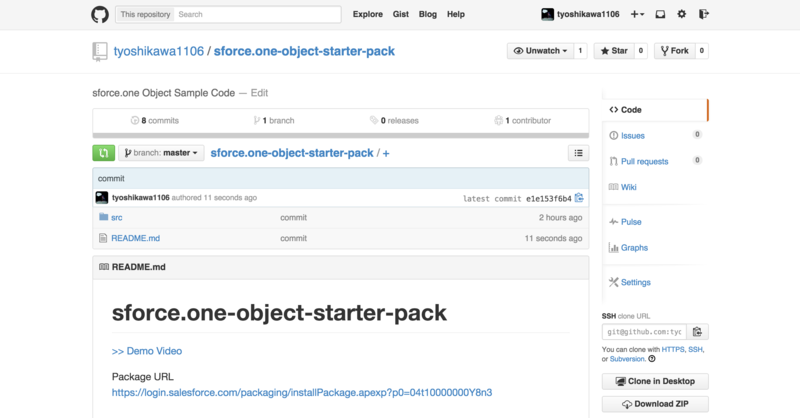Open the Demo Video link
This screenshot has height=418, width=800.
147,351
